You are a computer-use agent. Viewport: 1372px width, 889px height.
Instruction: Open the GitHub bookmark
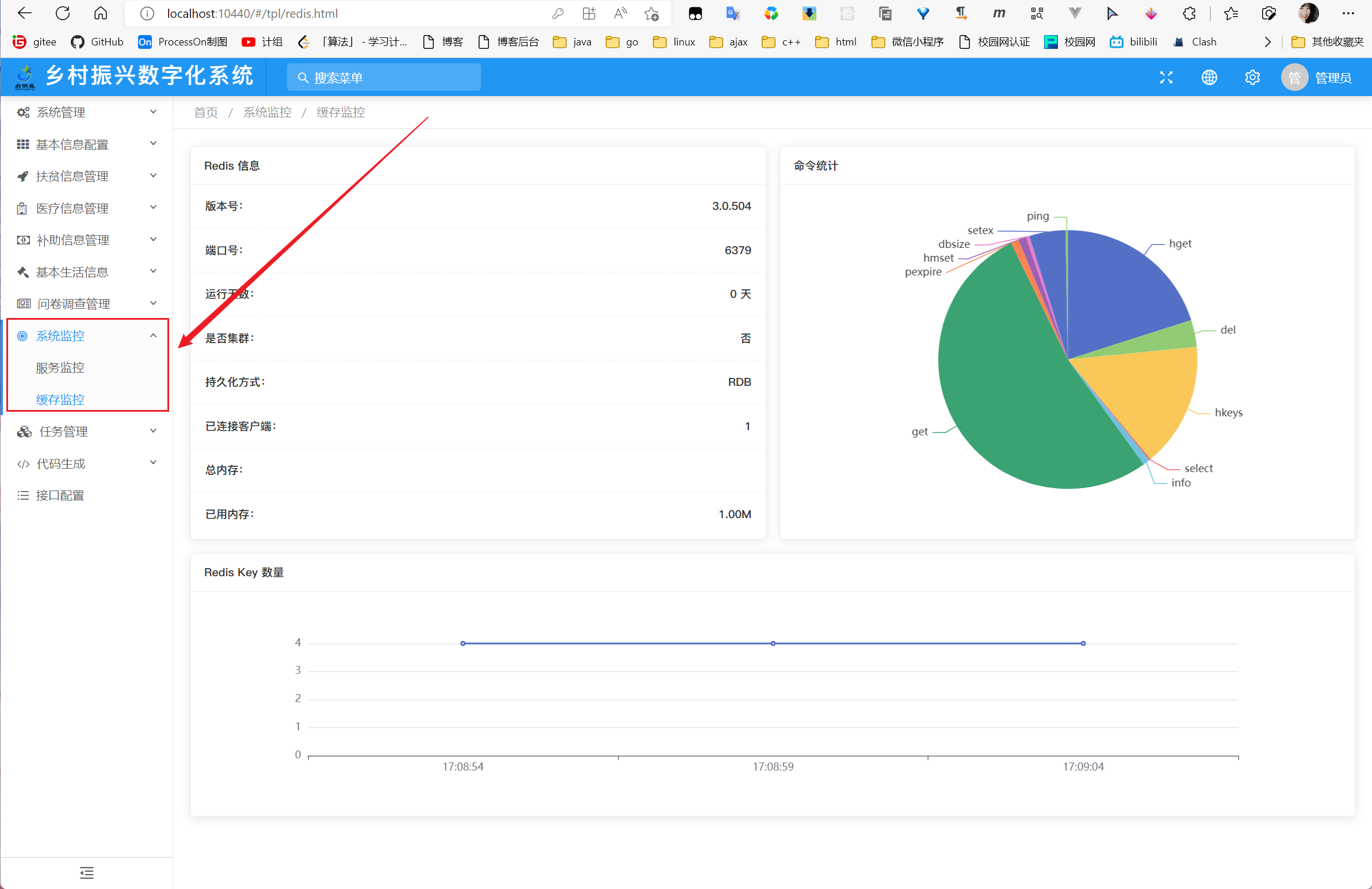(x=97, y=42)
